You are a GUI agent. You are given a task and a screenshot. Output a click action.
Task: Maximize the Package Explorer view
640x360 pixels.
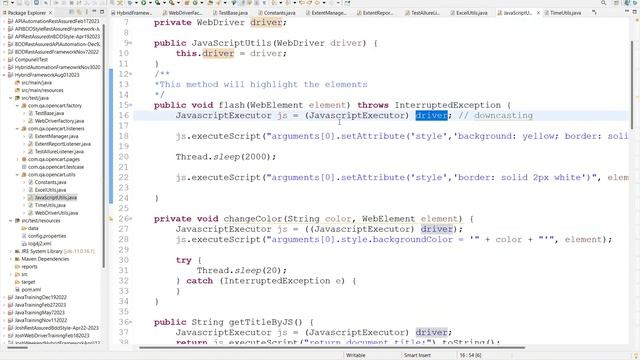coord(102,12)
